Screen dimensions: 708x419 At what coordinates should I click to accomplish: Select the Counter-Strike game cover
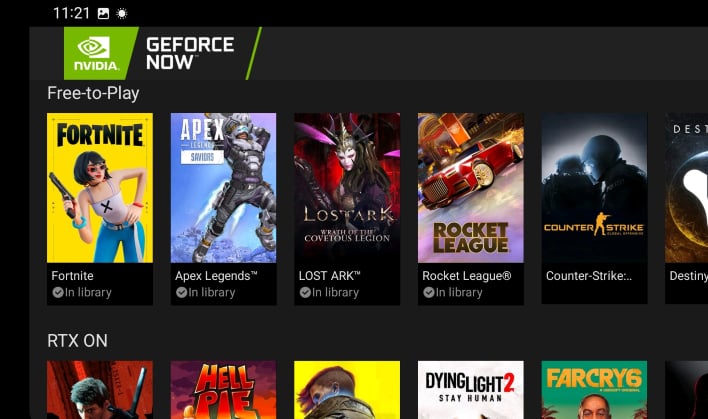click(x=594, y=188)
